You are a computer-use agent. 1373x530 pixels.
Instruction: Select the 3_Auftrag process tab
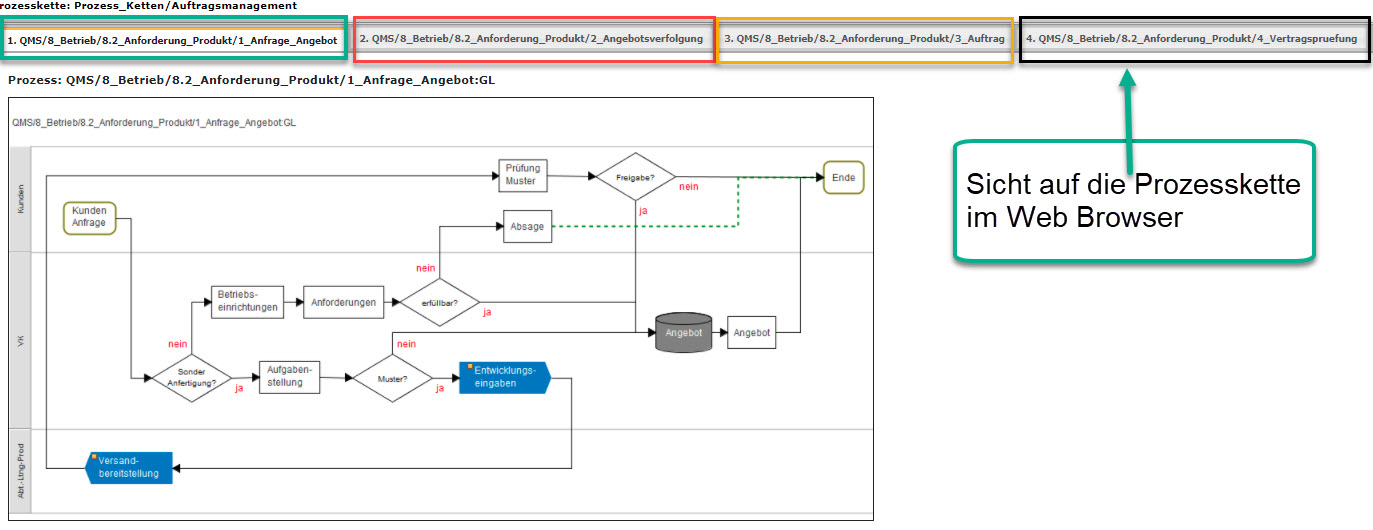coord(864,39)
